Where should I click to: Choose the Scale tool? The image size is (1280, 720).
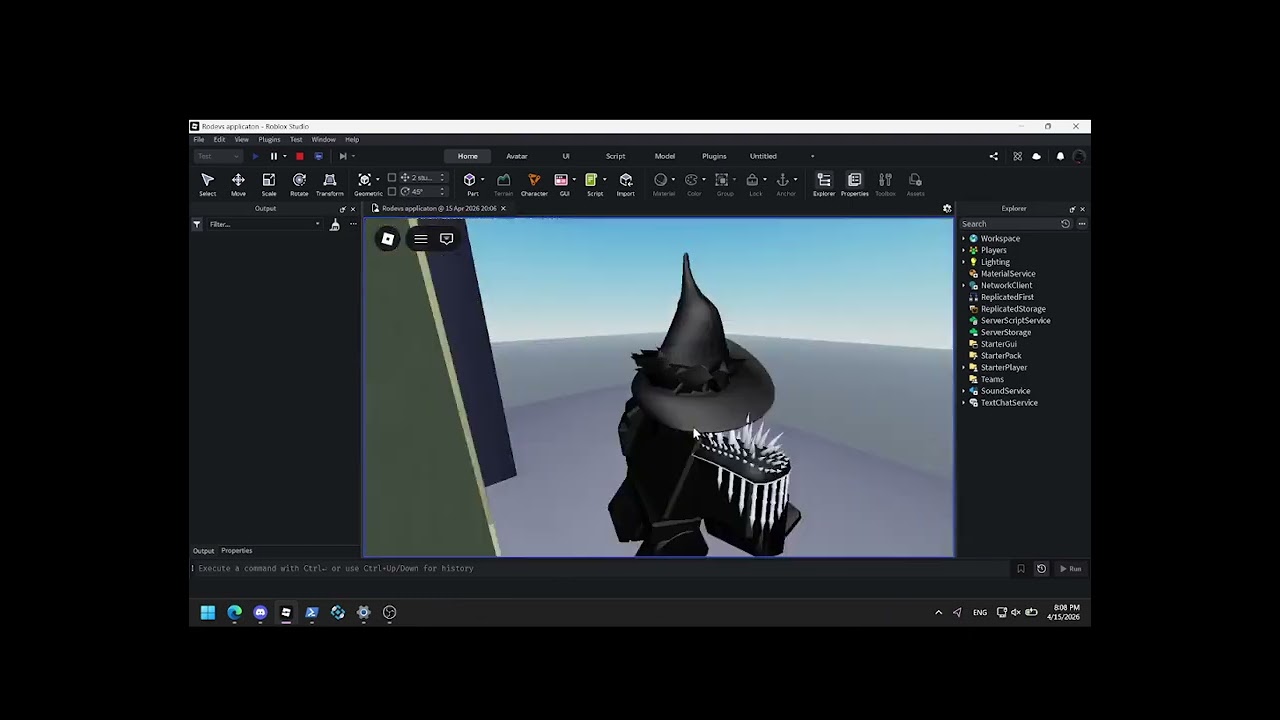[268, 181]
